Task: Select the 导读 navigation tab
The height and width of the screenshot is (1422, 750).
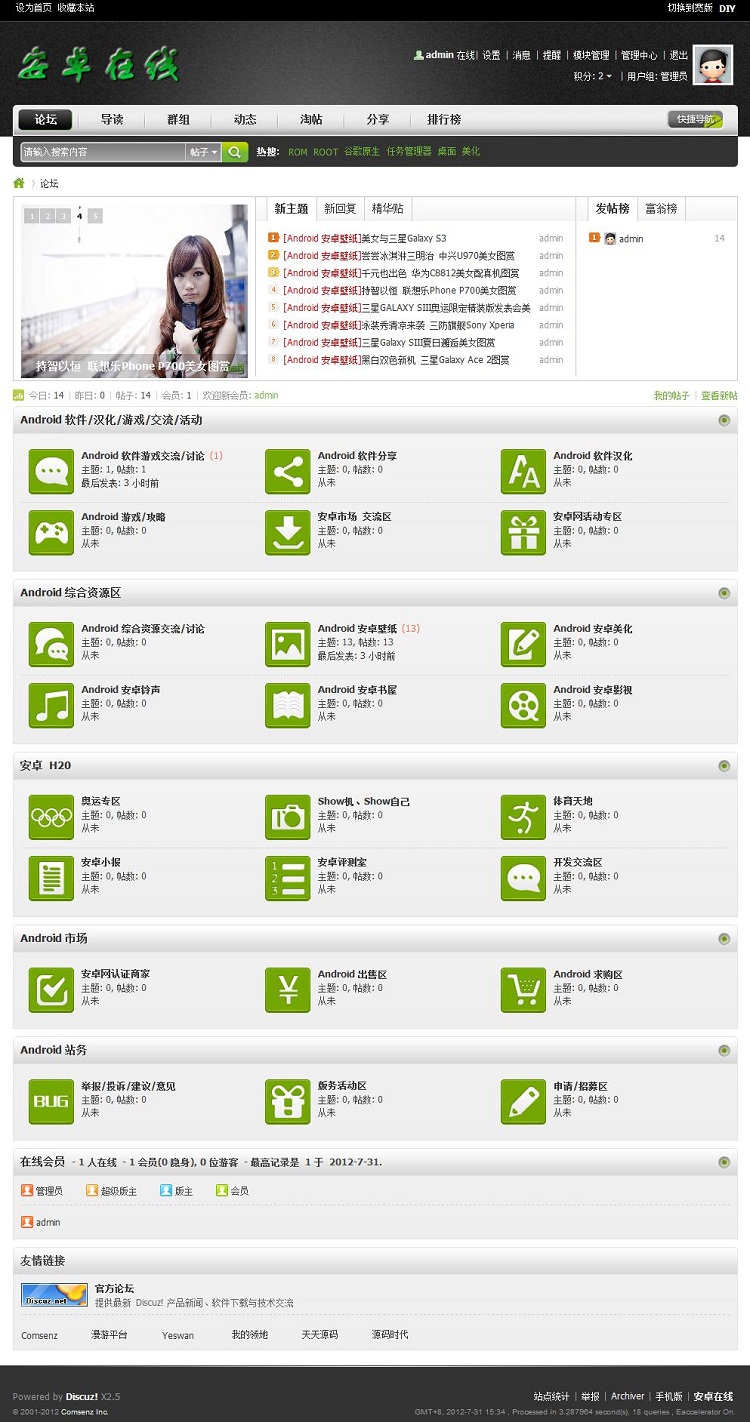Action: coord(112,120)
